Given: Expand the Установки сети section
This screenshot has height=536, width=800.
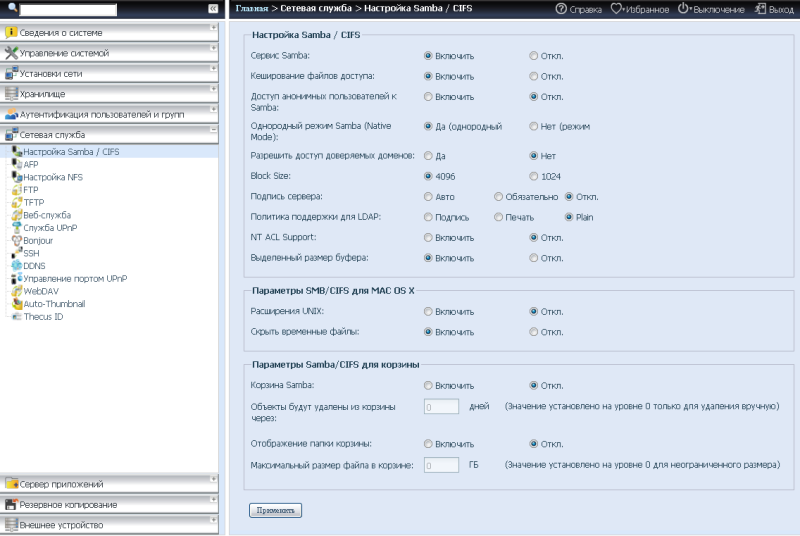Looking at the screenshot, I should (x=214, y=68).
